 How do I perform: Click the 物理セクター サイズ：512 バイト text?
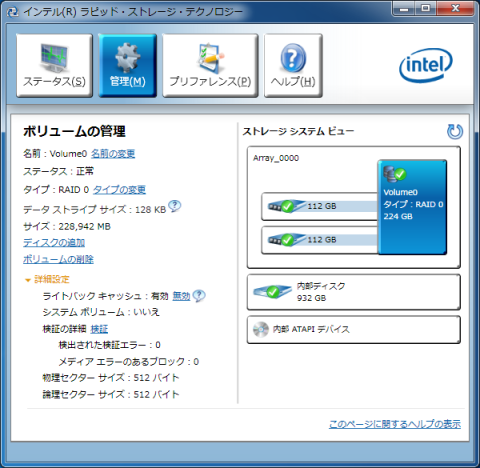coord(111,378)
